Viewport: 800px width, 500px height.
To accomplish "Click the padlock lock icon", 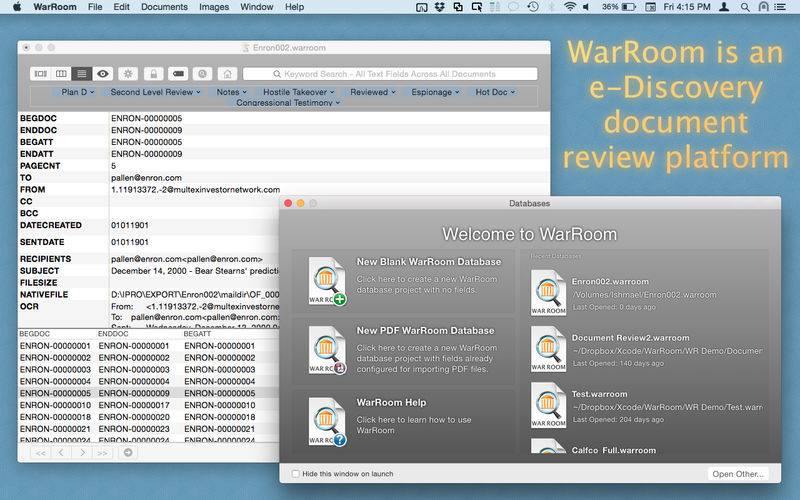I will (x=153, y=74).
